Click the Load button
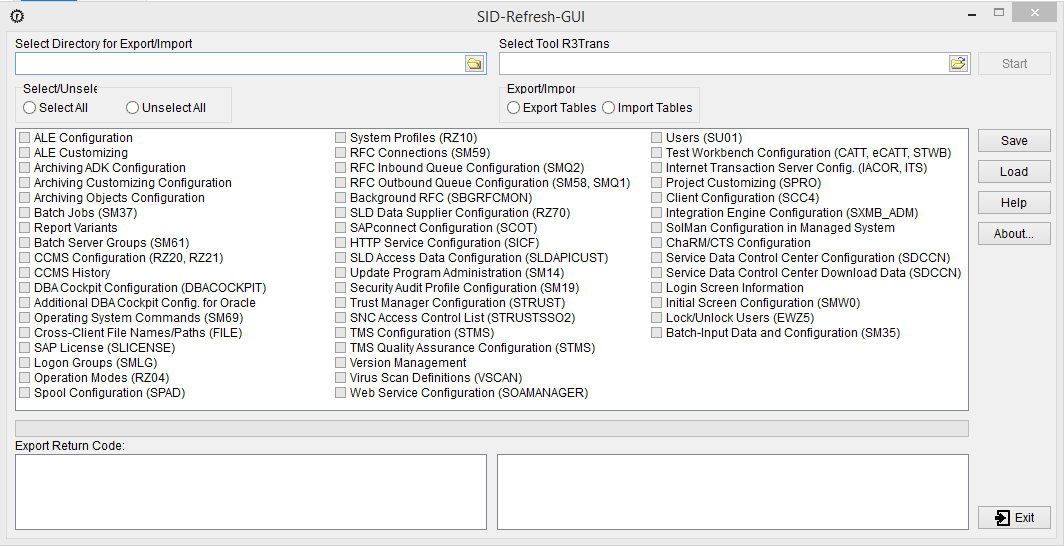The width and height of the screenshot is (1064, 546). (x=1014, y=172)
